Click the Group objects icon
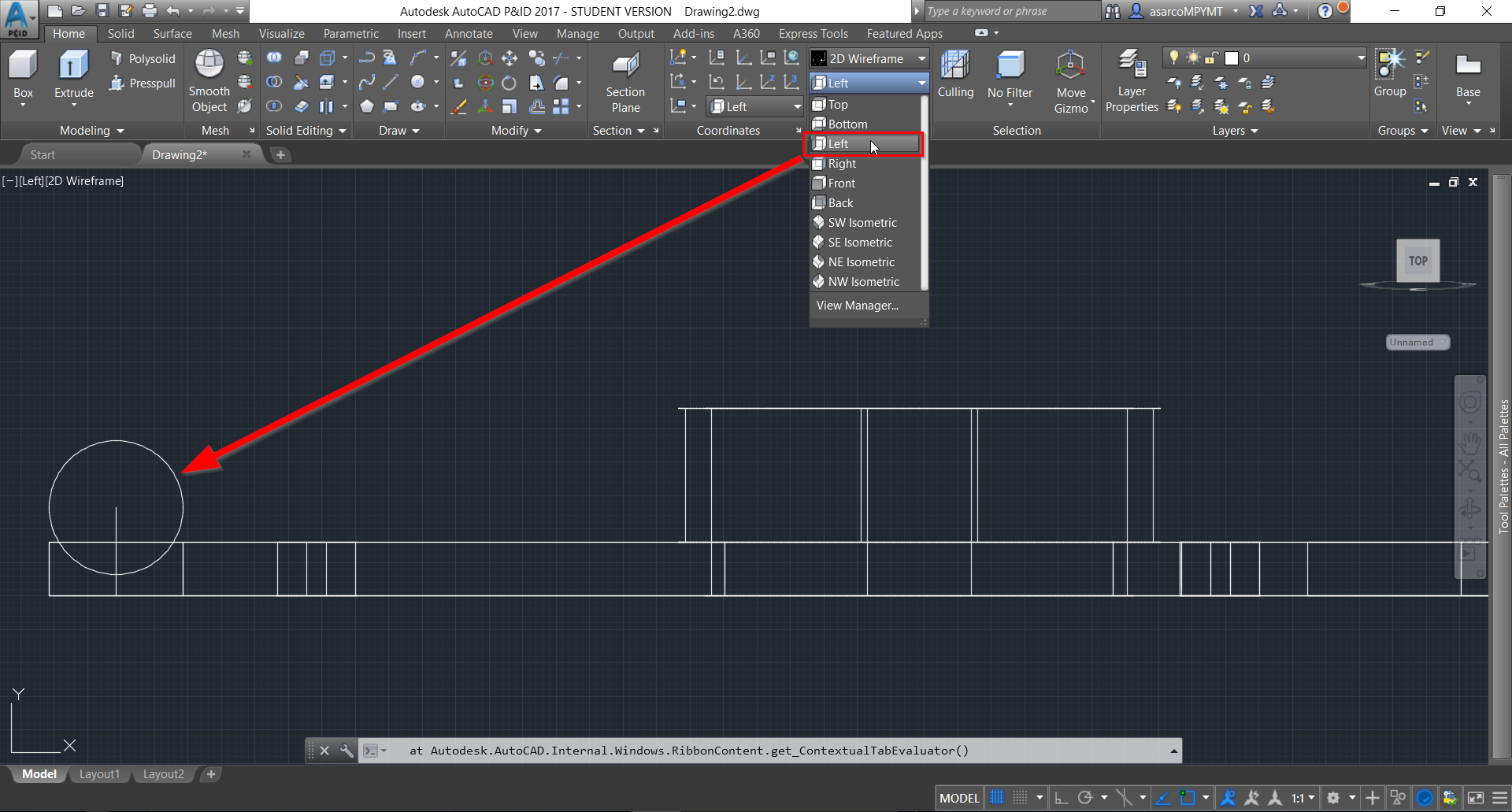 click(1390, 73)
